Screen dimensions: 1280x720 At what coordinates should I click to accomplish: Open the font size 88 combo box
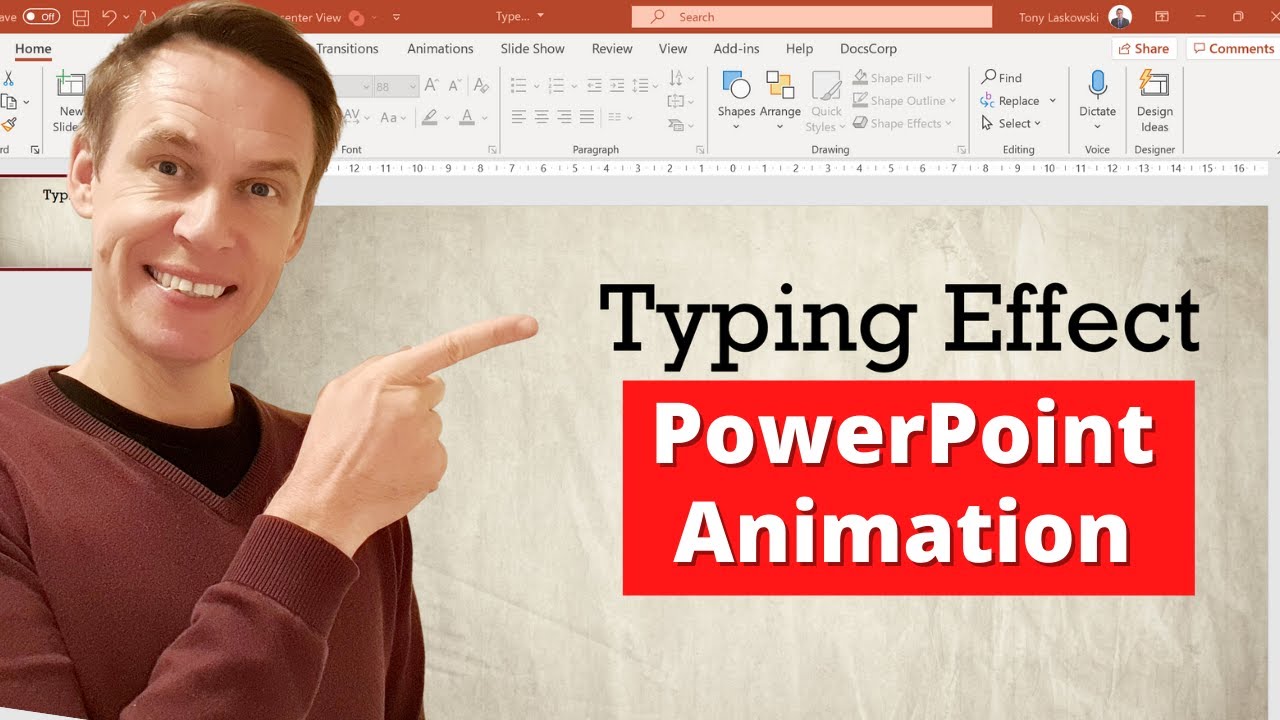click(396, 87)
